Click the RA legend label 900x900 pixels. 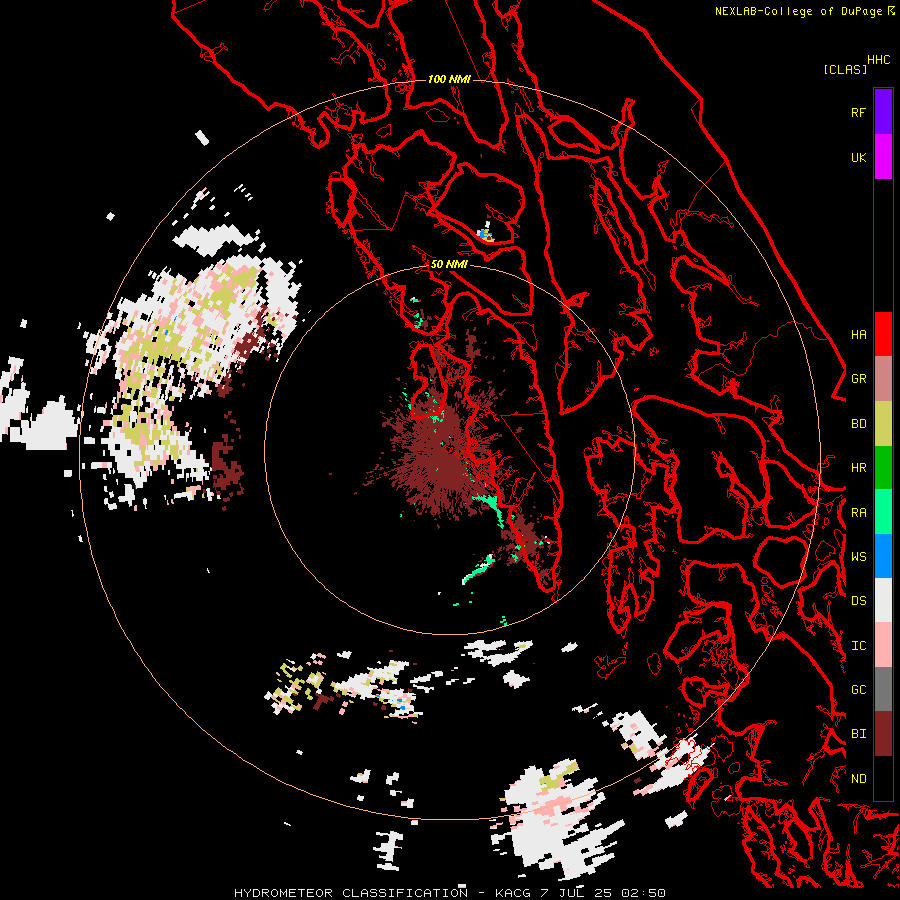(x=858, y=513)
